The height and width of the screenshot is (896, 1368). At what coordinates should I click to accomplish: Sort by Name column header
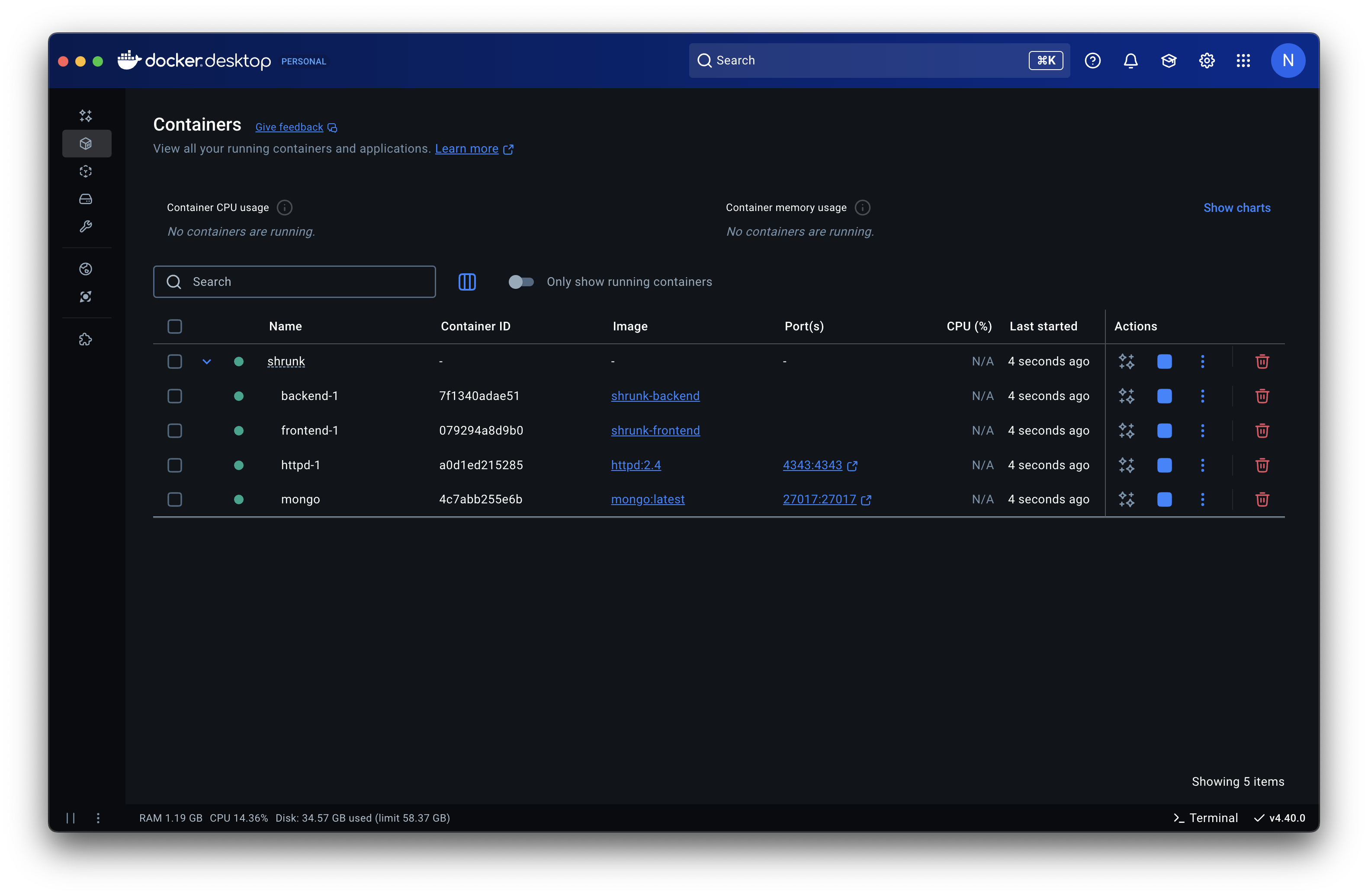point(285,326)
